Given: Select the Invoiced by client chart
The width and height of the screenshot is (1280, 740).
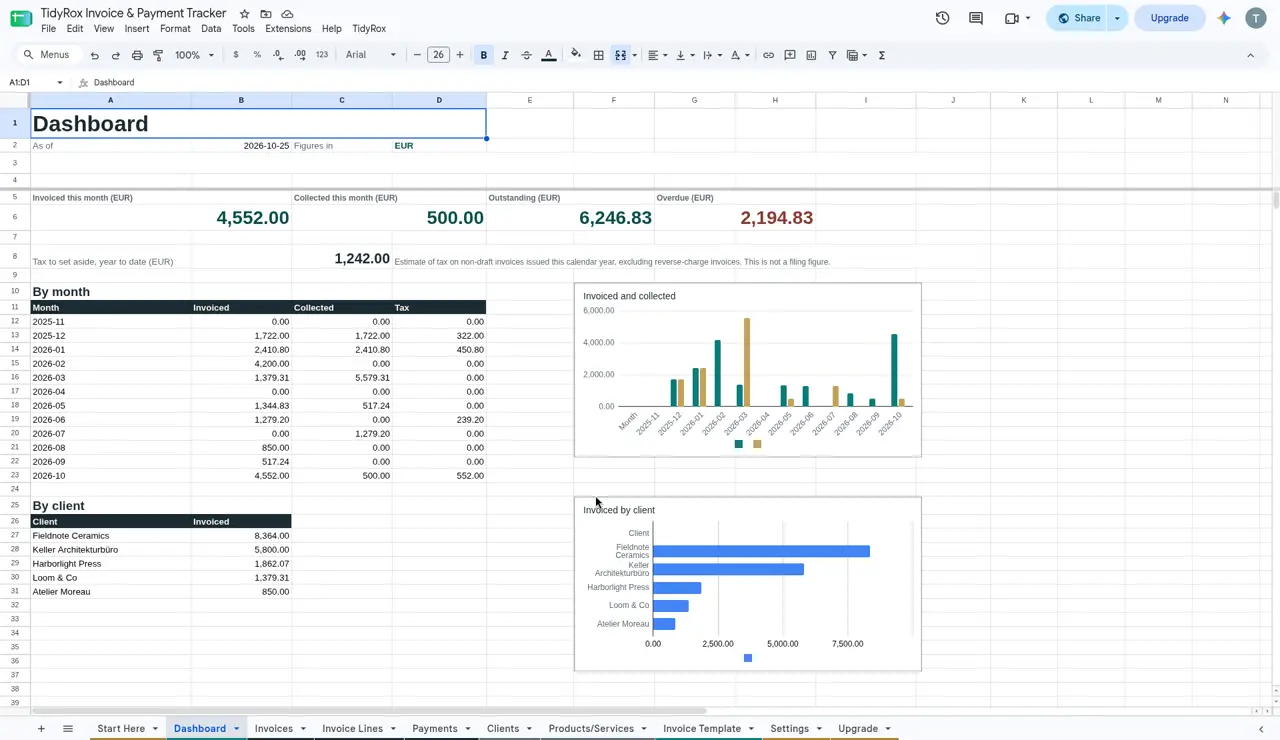Looking at the screenshot, I should pyautogui.click(x=748, y=584).
